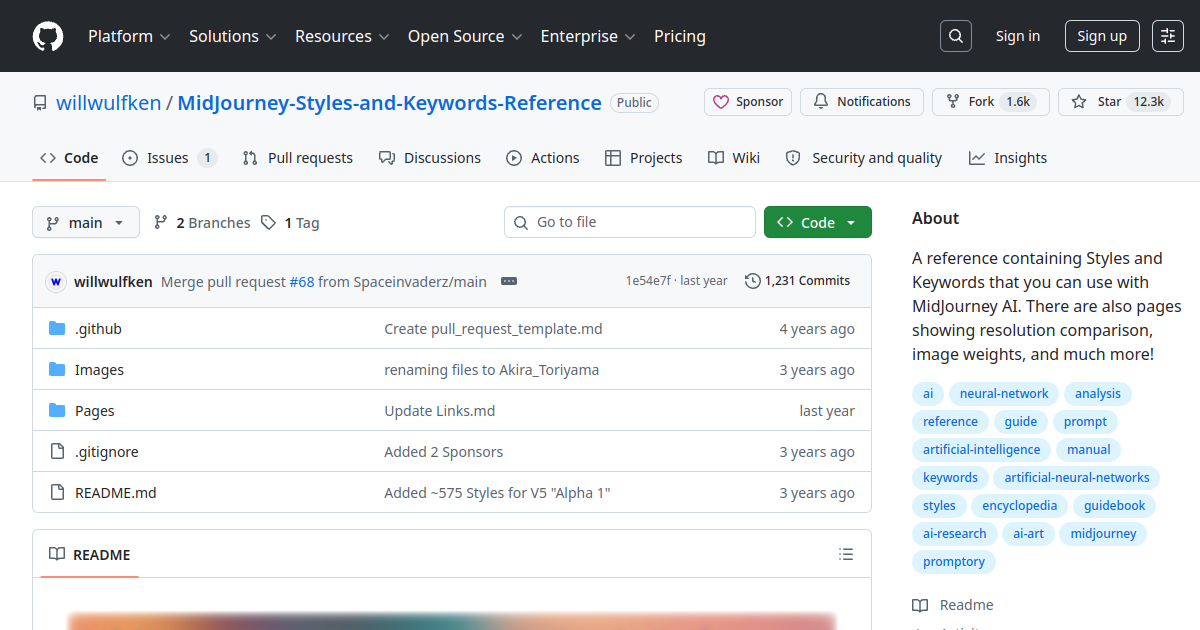Screen dimensions: 1200x630
Task: Open commit "renaming files to Akira_Toriyama"
Action: pos(492,370)
